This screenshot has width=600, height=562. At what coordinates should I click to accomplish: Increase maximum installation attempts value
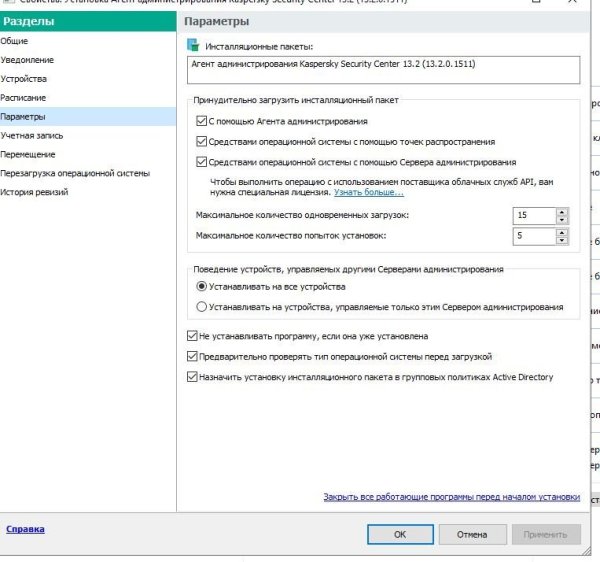click(x=562, y=232)
